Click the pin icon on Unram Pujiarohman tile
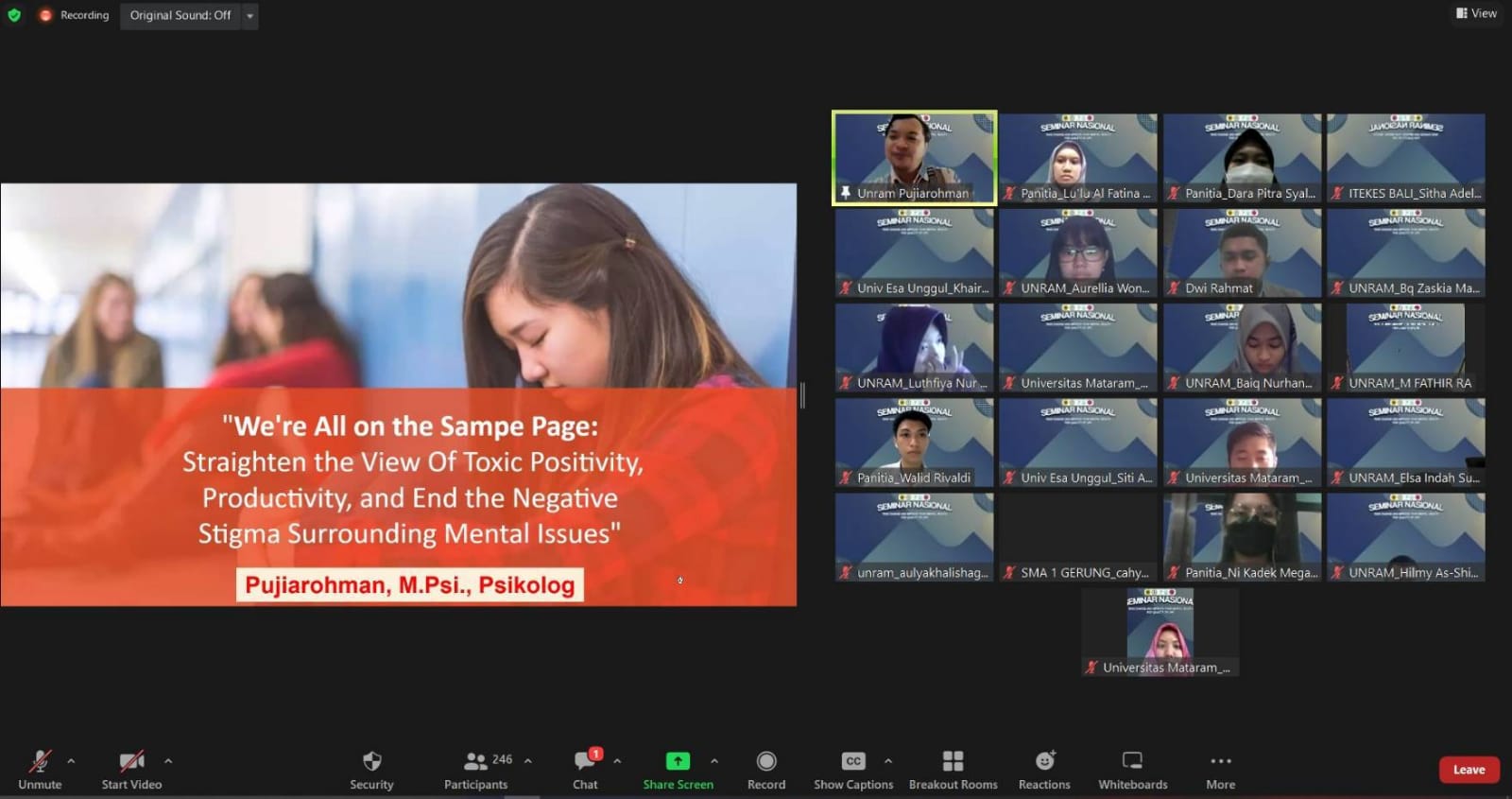This screenshot has height=799, width=1512. click(x=846, y=193)
